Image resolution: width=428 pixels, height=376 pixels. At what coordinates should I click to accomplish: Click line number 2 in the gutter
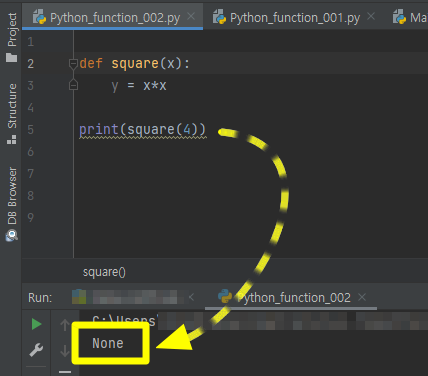[x=30, y=63]
